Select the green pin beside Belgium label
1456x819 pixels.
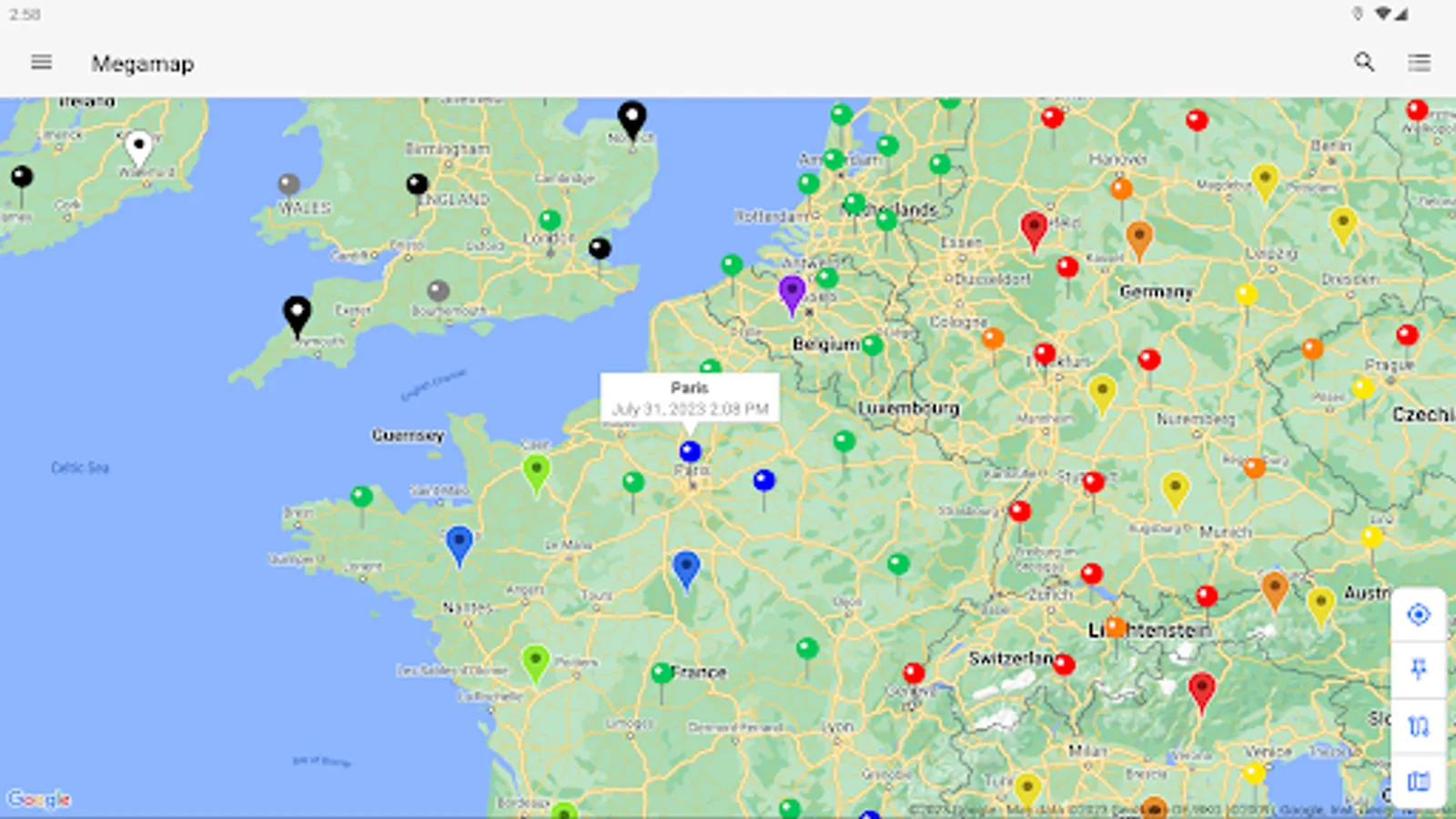872,346
